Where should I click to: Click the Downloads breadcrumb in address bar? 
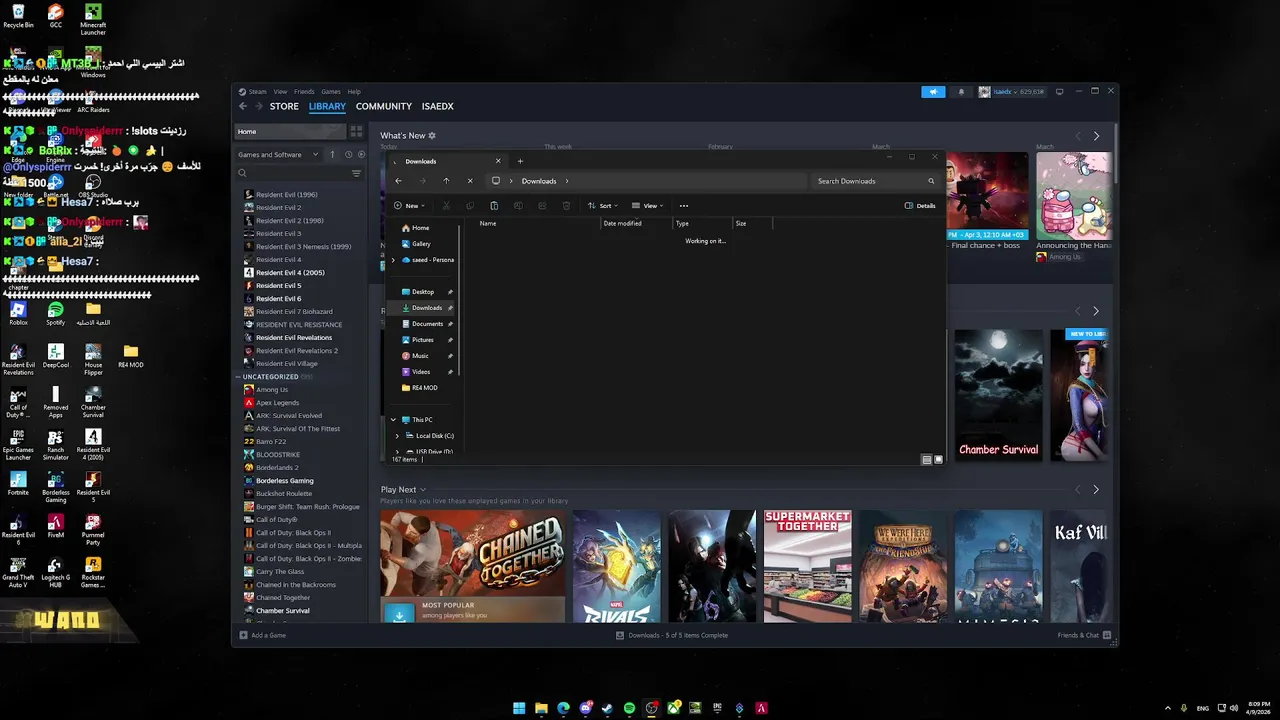(x=539, y=181)
